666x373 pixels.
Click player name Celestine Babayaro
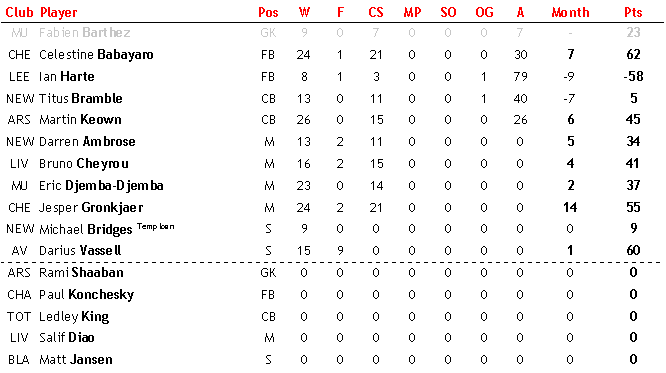click(96, 55)
